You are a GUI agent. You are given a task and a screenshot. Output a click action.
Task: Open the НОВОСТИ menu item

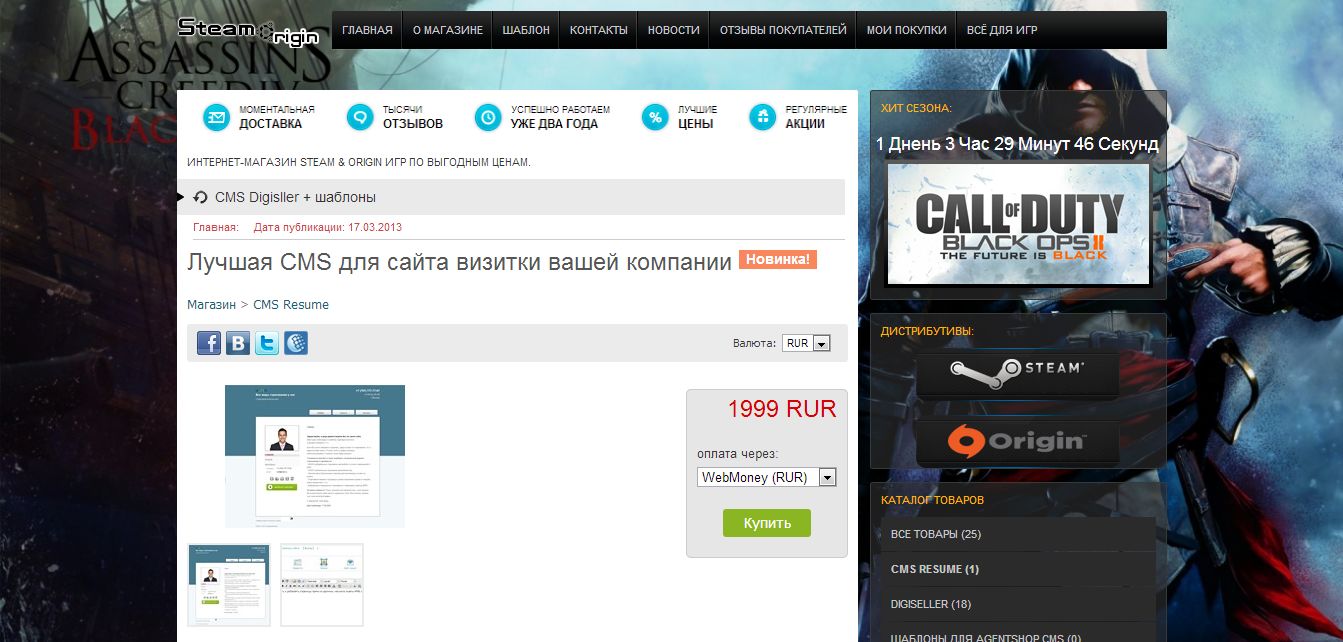(x=674, y=30)
